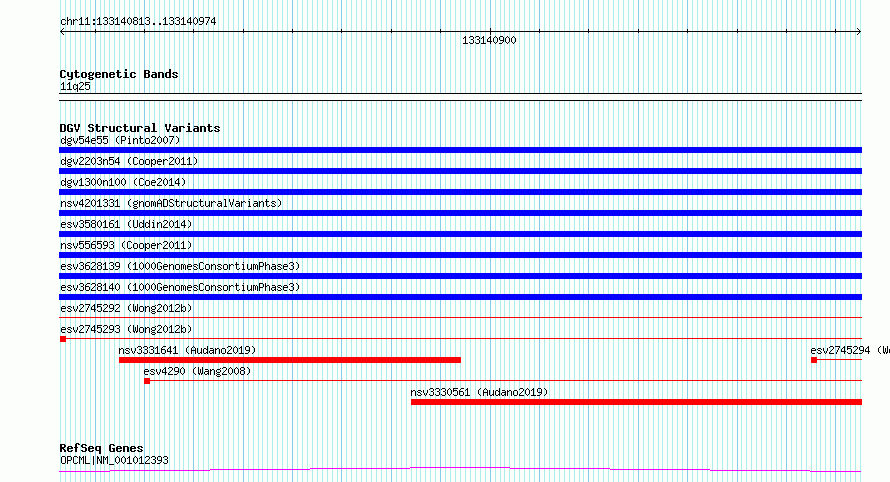Click the red square marker under esv2745294
Screen dimensions: 890x482
[814, 360]
